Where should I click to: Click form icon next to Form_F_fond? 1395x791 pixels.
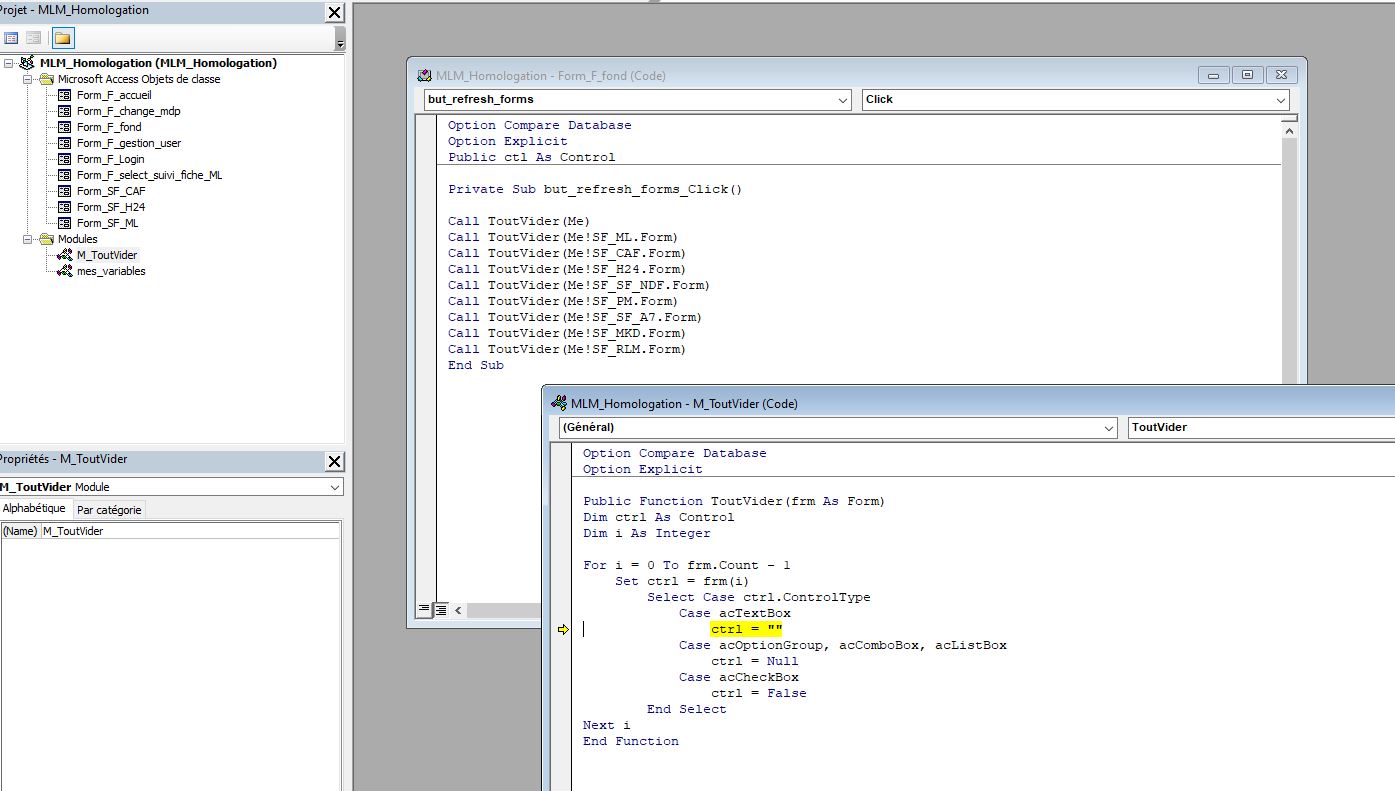pos(65,127)
